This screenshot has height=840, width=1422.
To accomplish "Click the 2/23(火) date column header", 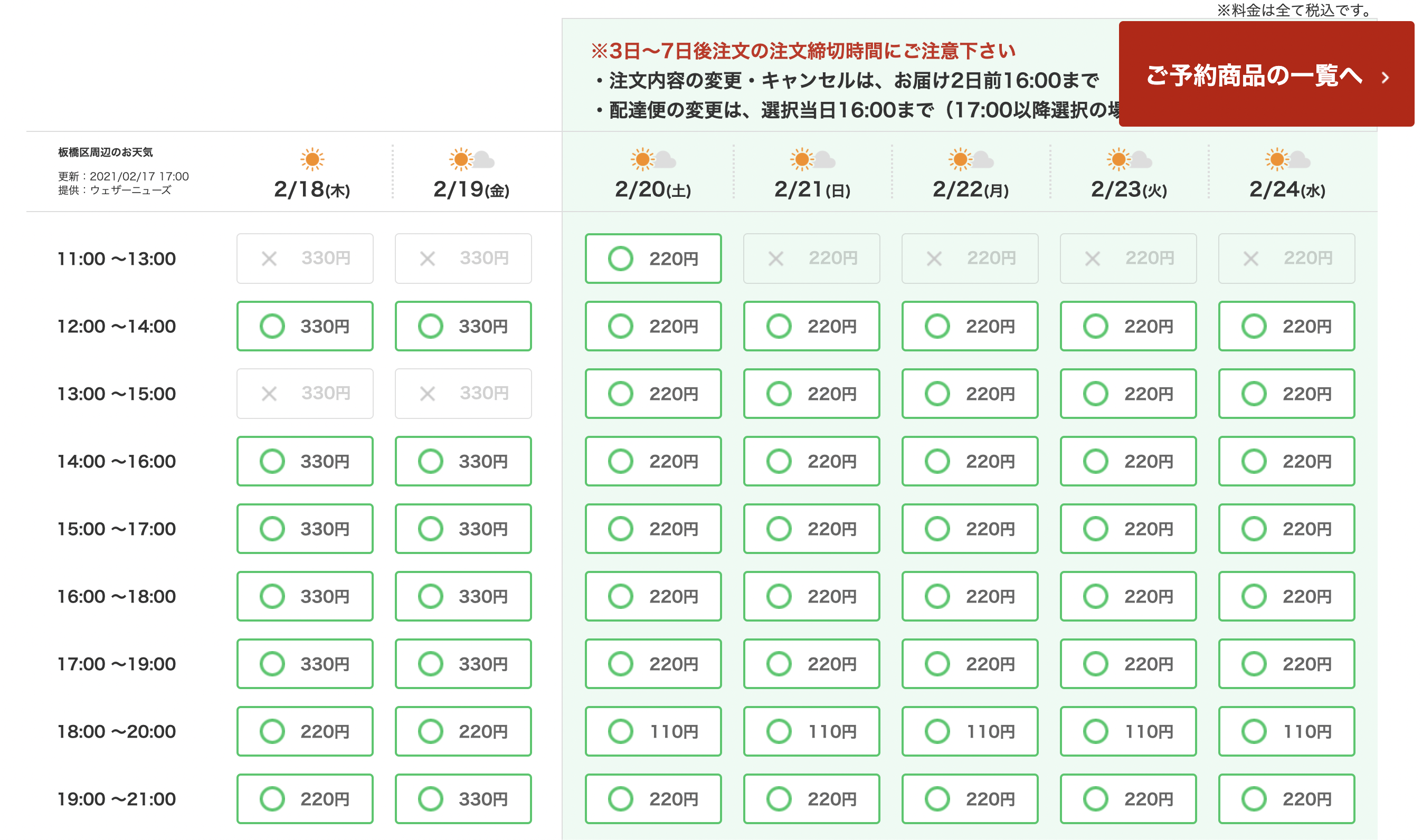I will 1128,189.
